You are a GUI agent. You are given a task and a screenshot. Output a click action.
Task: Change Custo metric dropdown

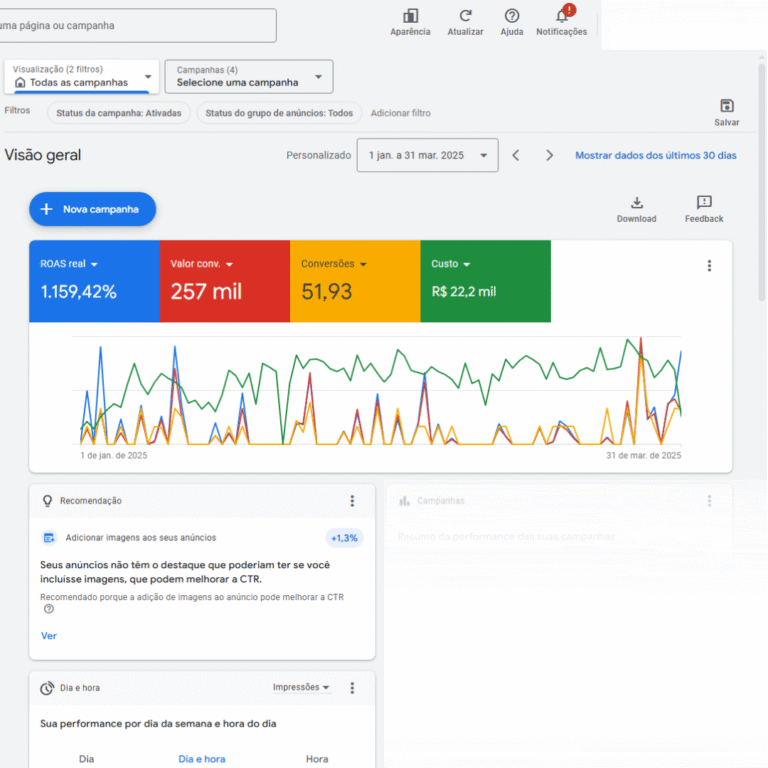(x=451, y=264)
